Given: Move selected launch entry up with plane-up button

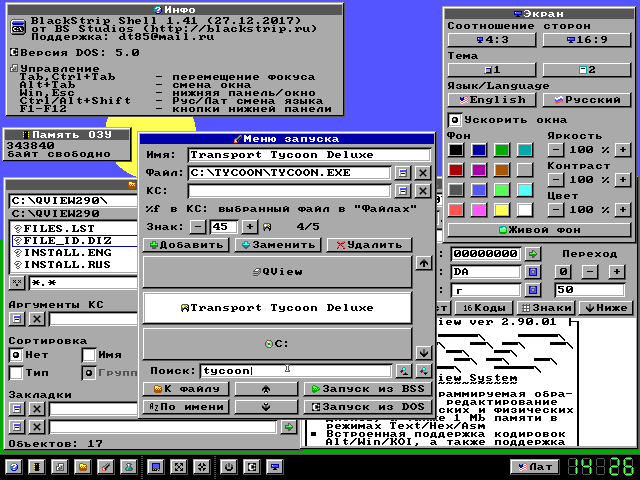Looking at the screenshot, I should point(266,389).
